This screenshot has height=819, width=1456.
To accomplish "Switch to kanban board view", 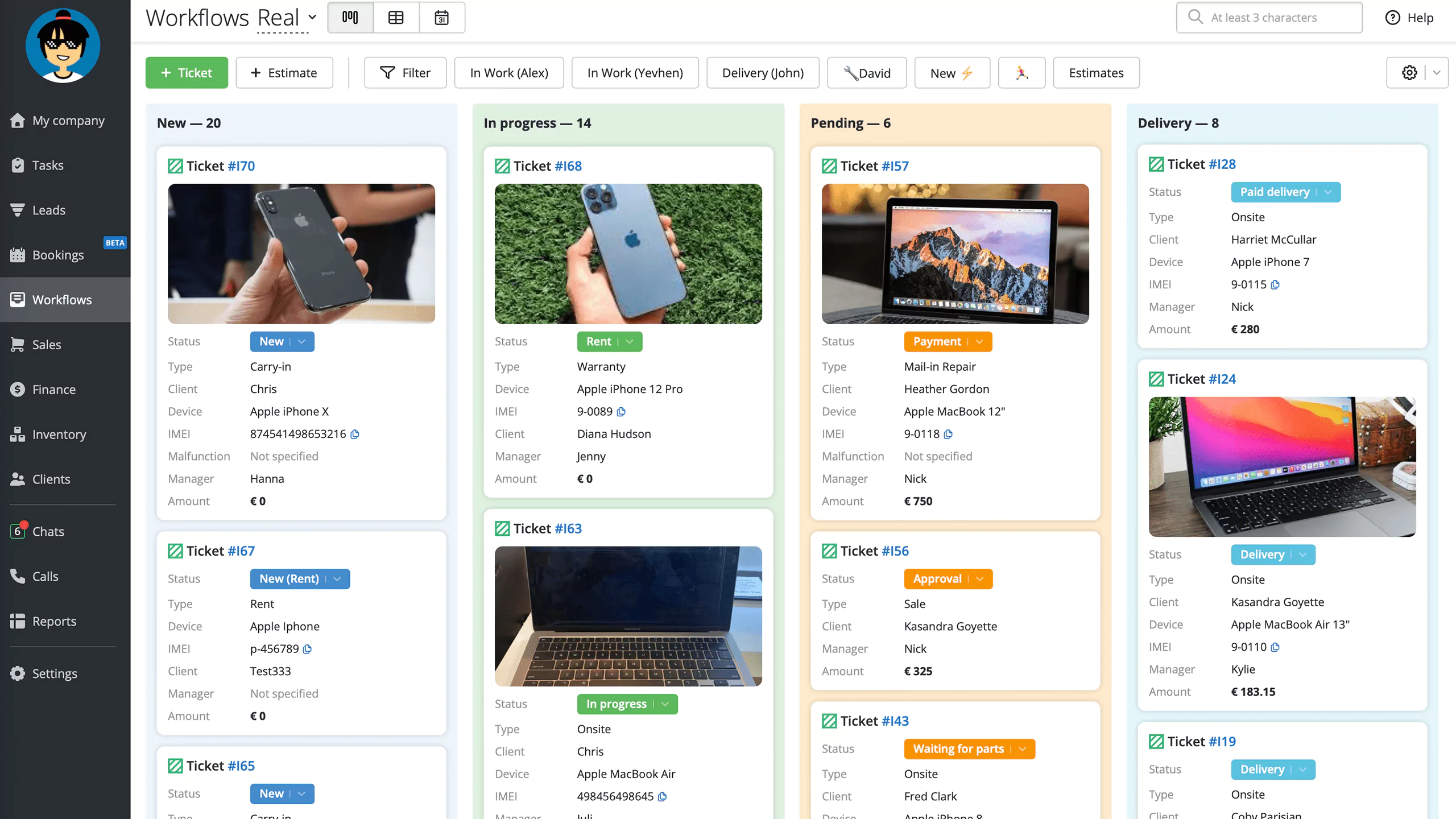I will [x=350, y=18].
